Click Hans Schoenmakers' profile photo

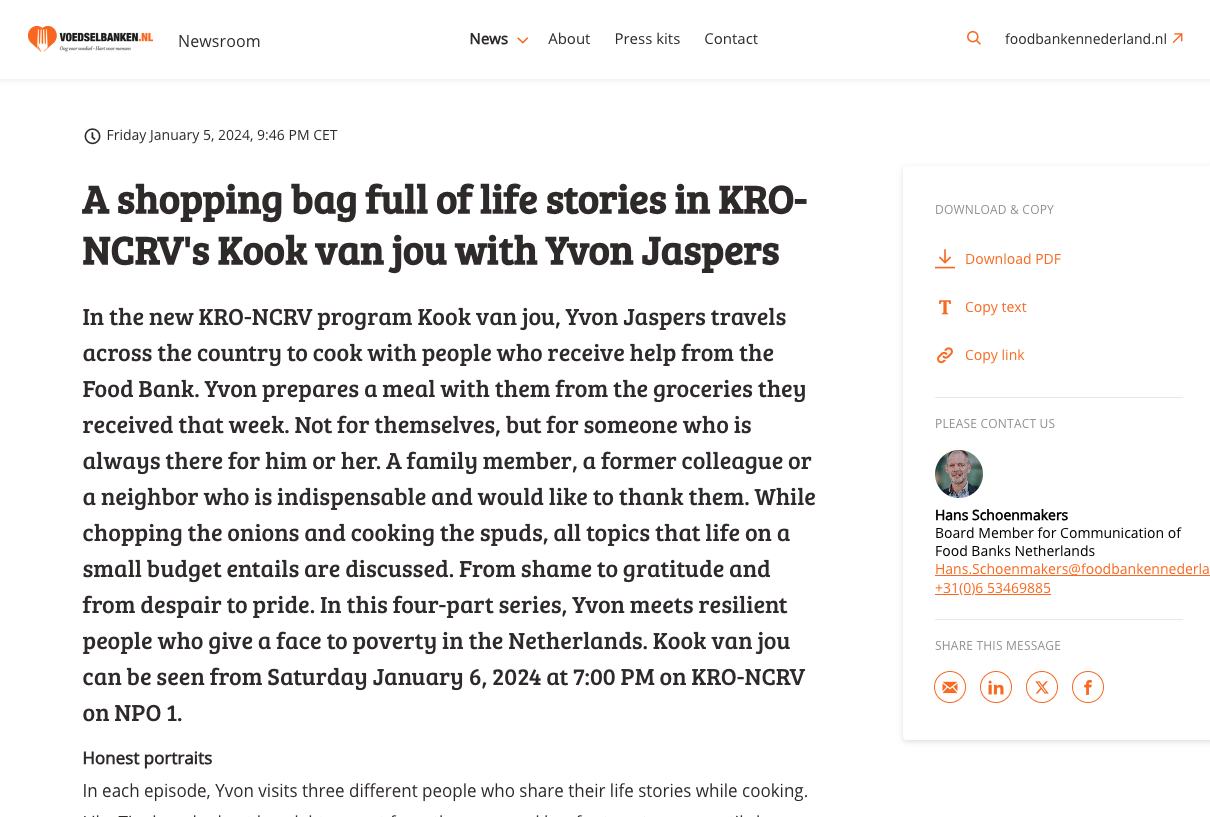coord(959,474)
